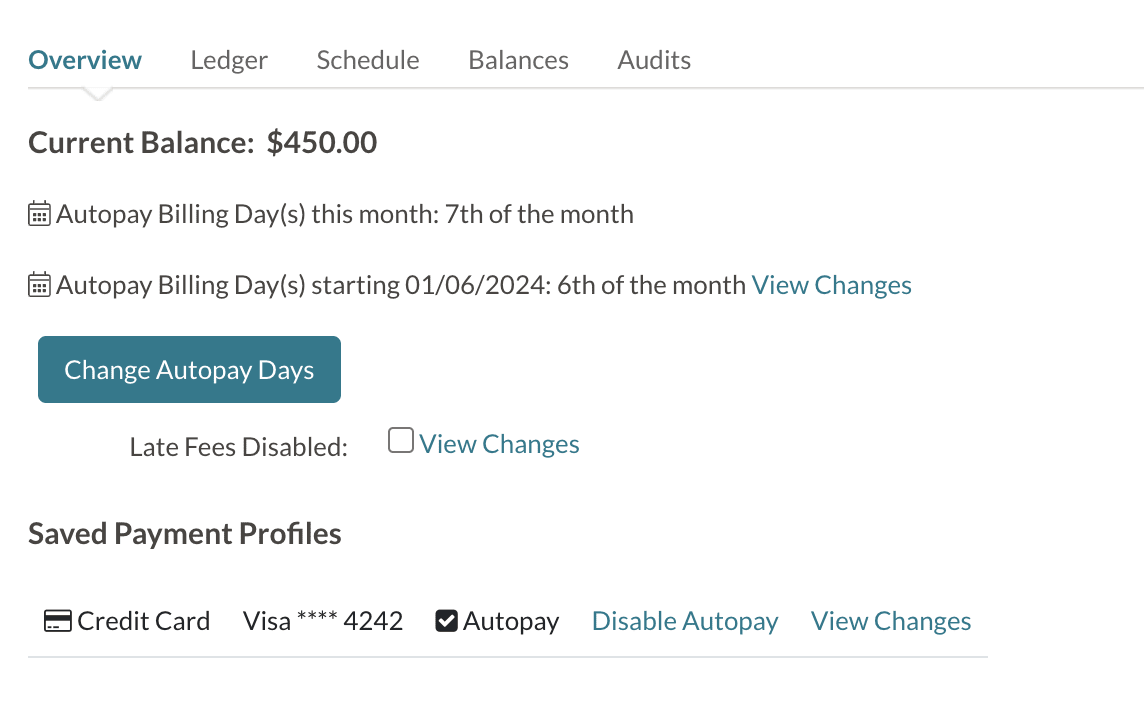
Task: Uncheck the Autopay checkbox for Visa card
Action: pos(446,621)
